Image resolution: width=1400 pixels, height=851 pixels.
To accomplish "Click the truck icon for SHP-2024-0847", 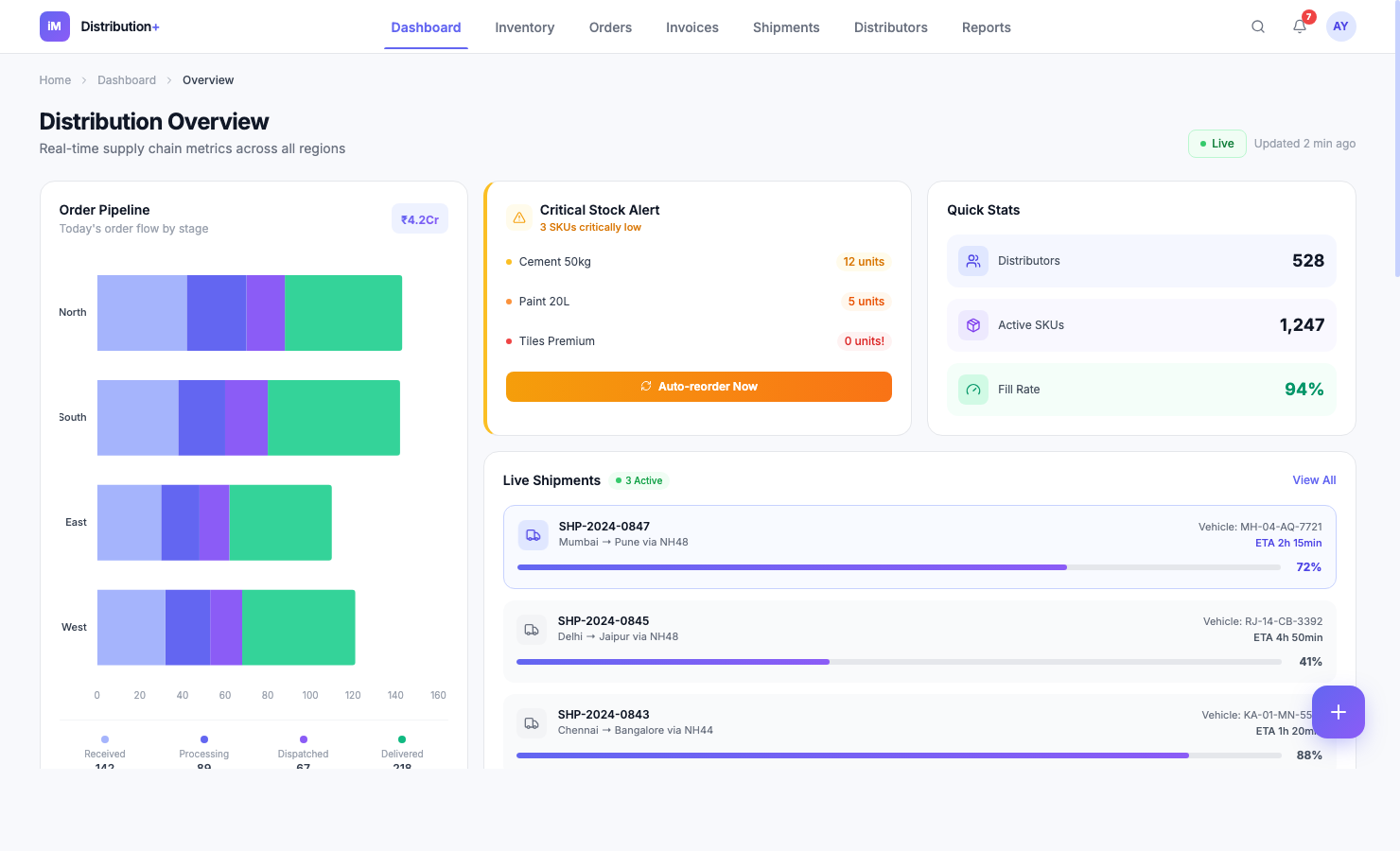I will pos(533,534).
